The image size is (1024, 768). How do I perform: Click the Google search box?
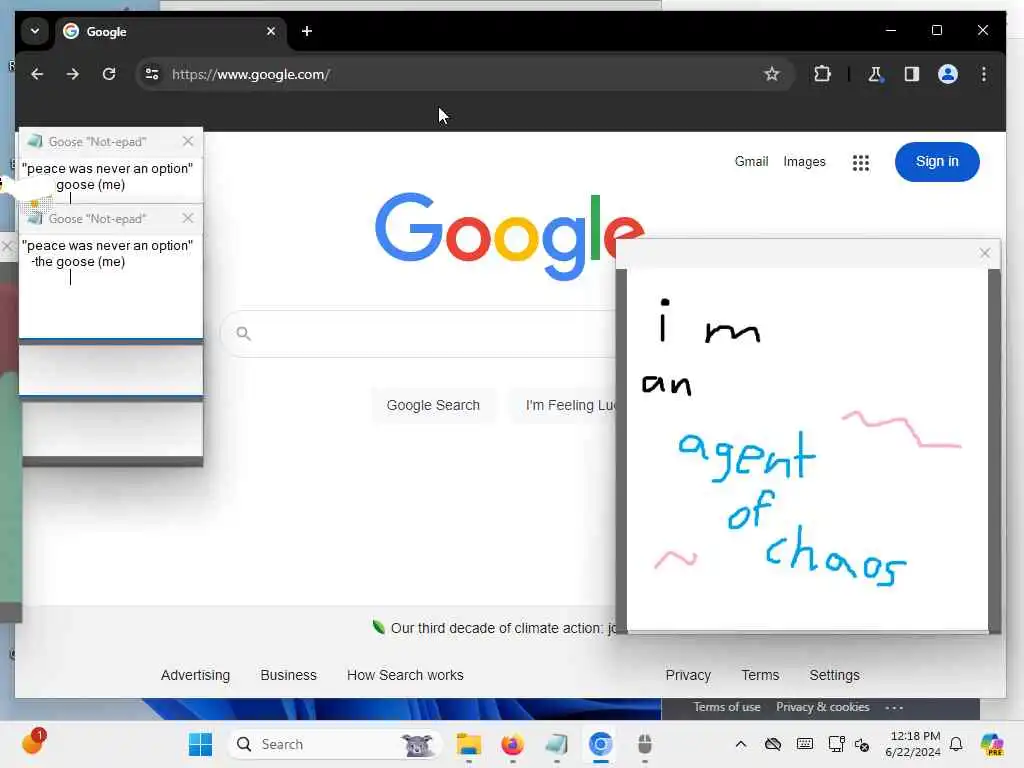tap(418, 334)
